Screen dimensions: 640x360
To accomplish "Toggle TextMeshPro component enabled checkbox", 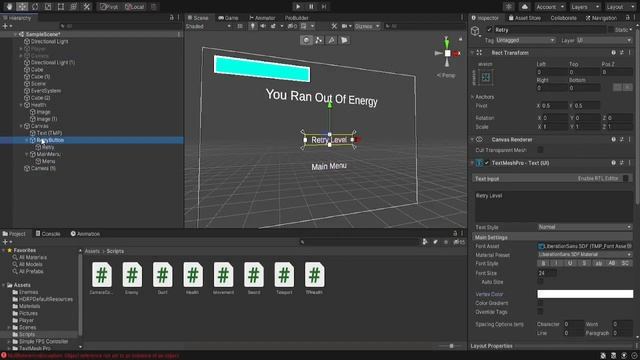I will pos(487,163).
